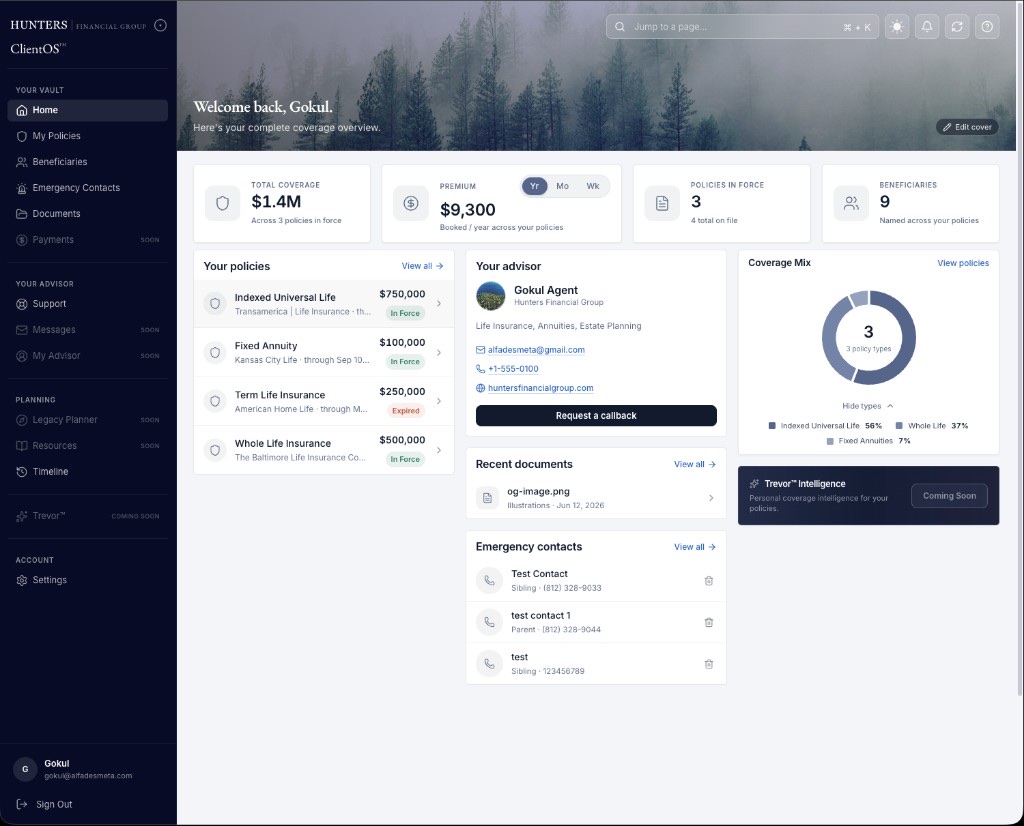
Task: Open Term Life Insurance policy chevron
Action: [x=439, y=401]
